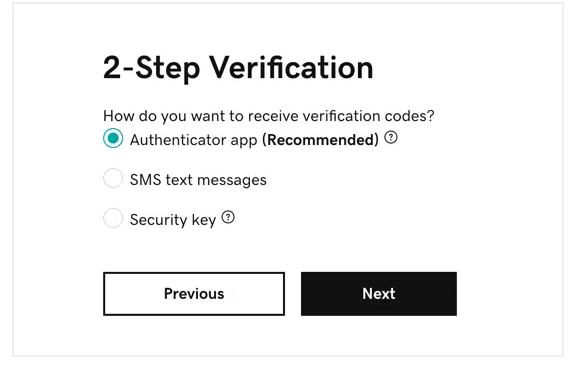Viewport: 574px width, 373px height.
Task: Open help icon beside Authenticator app option
Action: (x=391, y=138)
